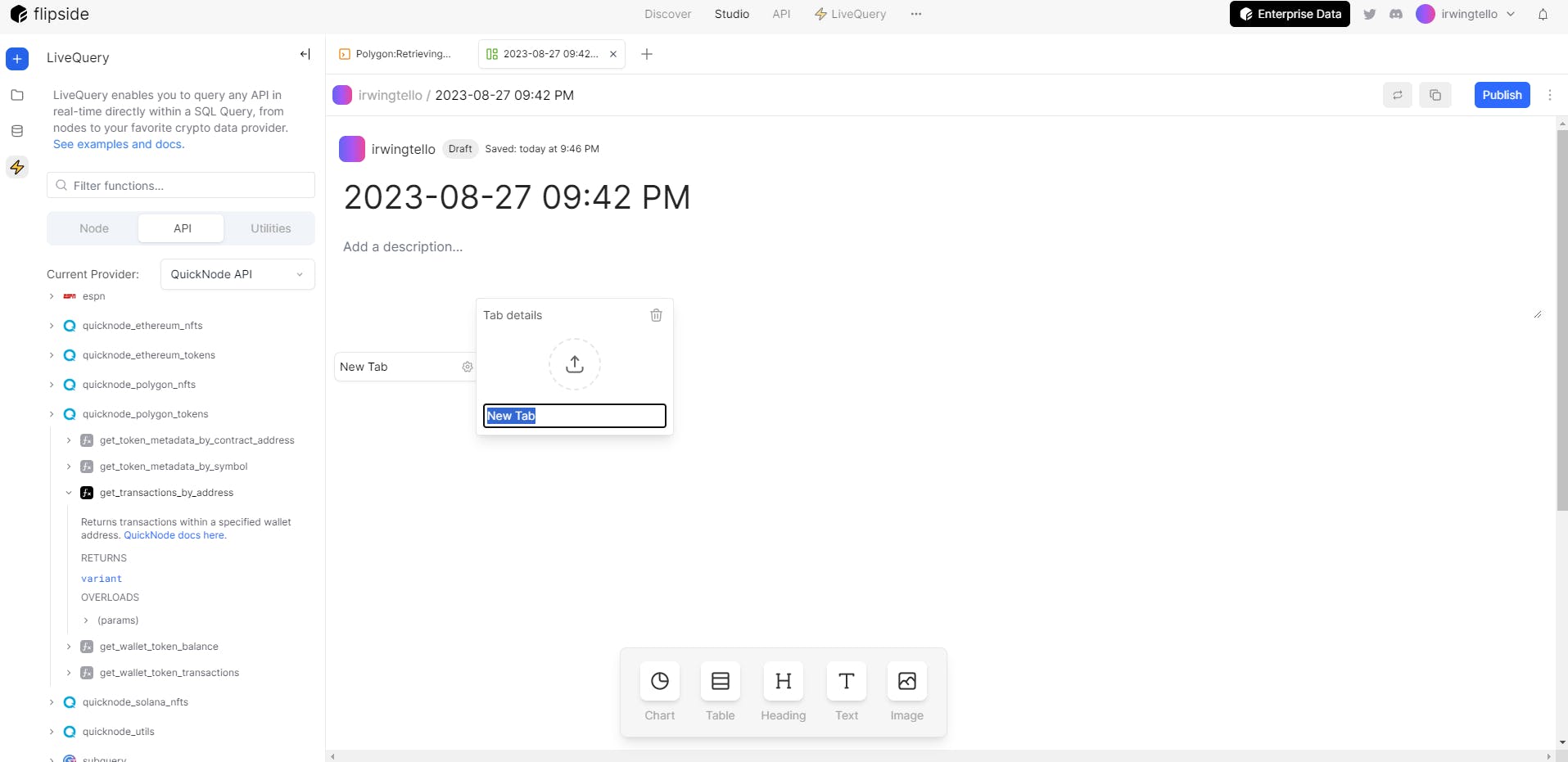Add a new studio tab with plus

click(x=647, y=54)
